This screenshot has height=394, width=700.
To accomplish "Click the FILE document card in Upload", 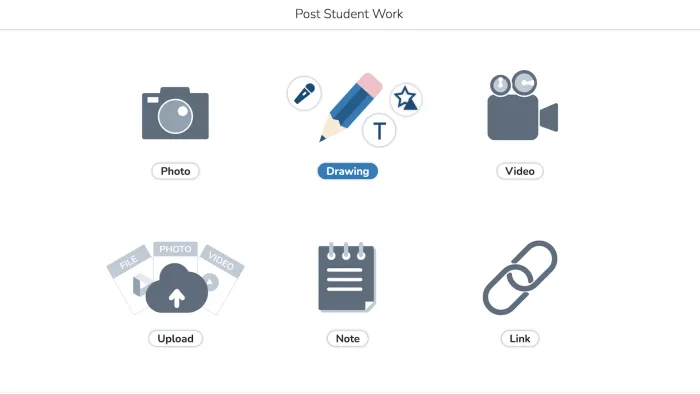I will 128,279.
